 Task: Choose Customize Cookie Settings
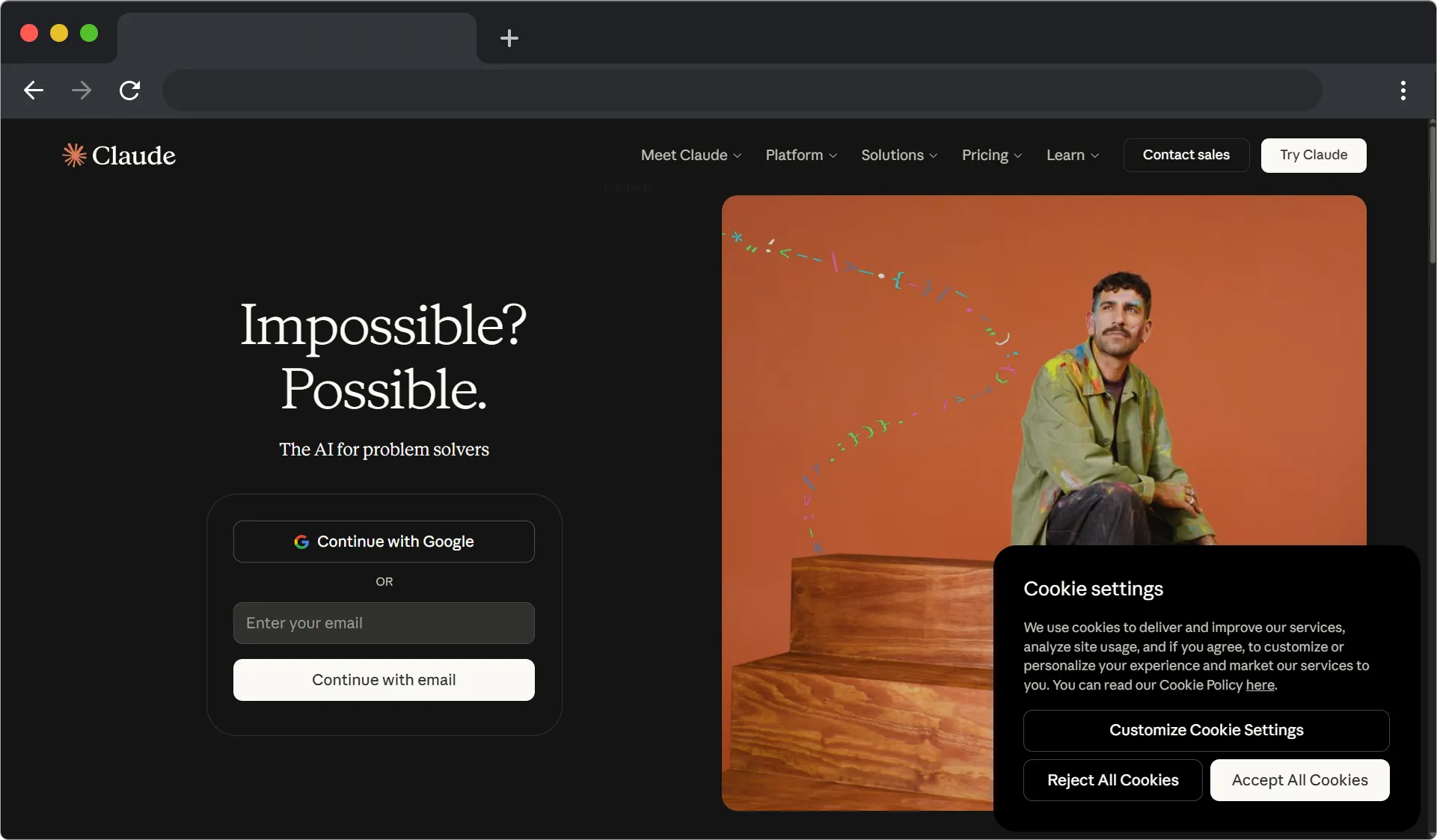1206,730
